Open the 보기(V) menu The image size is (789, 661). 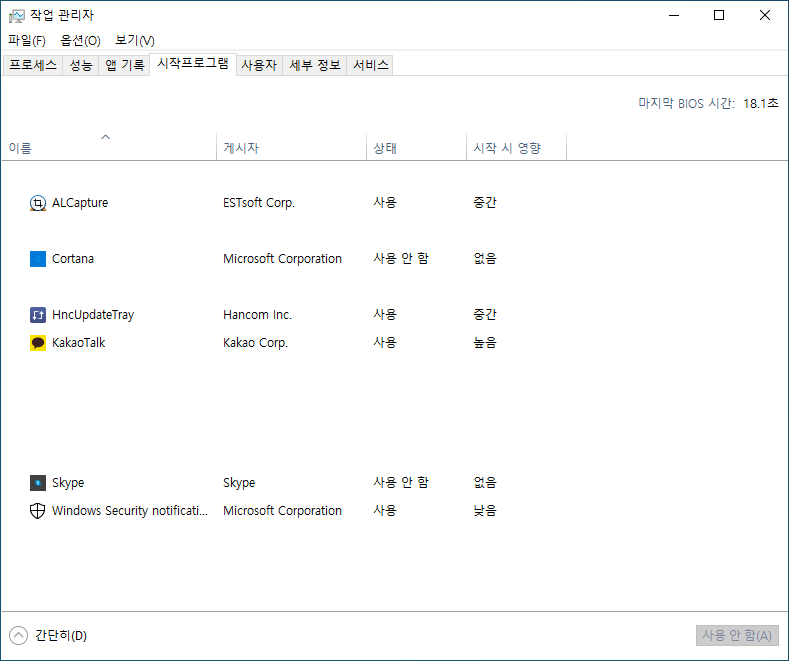(135, 40)
